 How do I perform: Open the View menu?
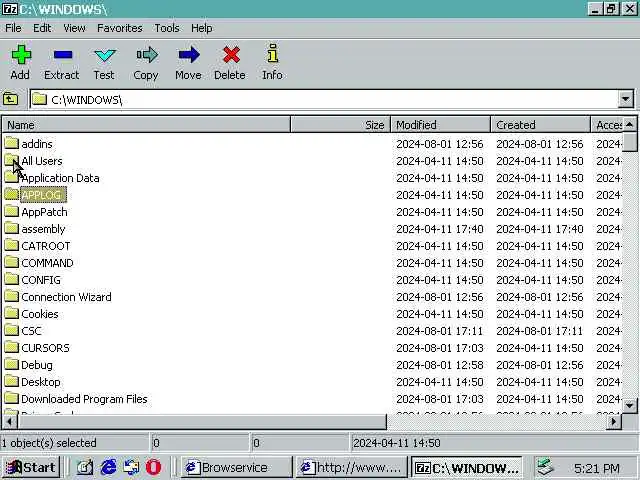coord(74,28)
